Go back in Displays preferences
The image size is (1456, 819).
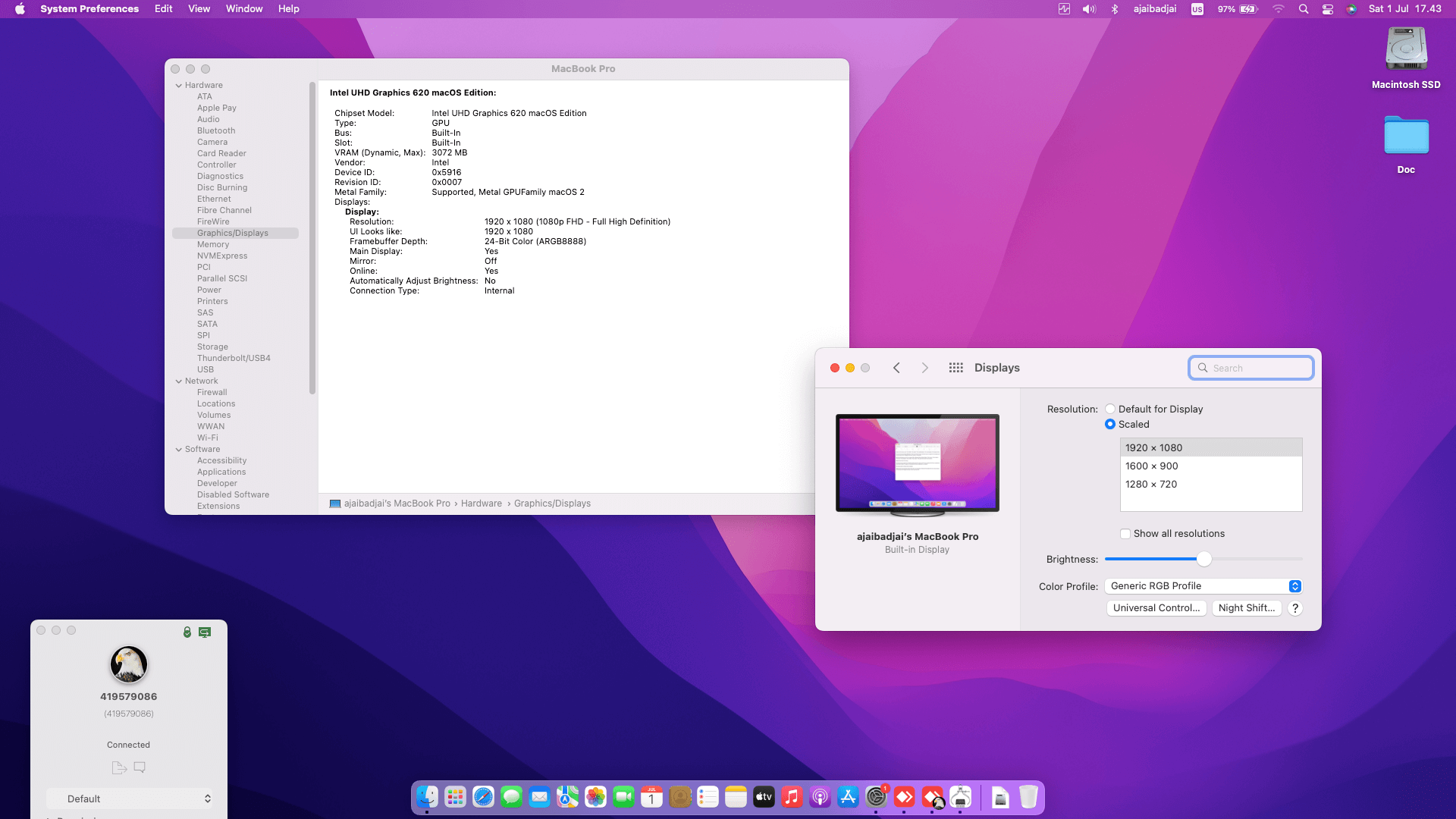tap(896, 368)
